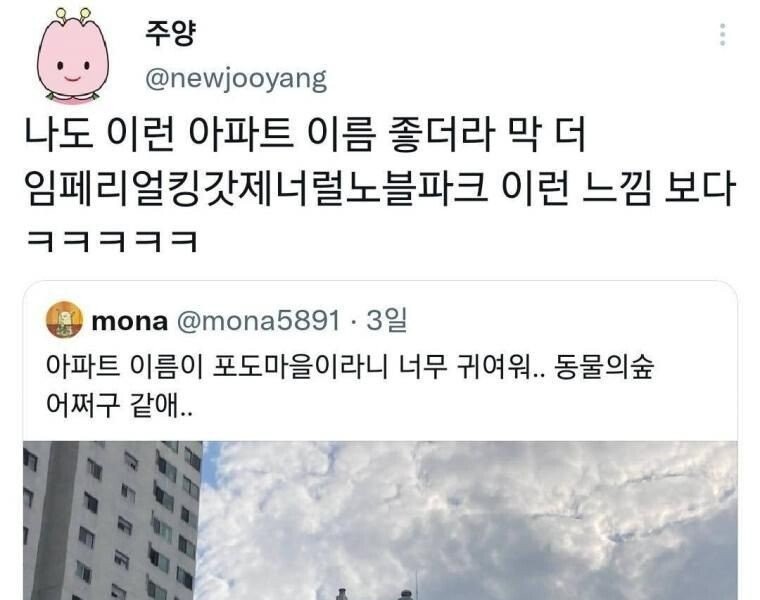Open 주양's pink tulip profile avatar
This screenshot has height=600, width=760.
(x=73, y=56)
